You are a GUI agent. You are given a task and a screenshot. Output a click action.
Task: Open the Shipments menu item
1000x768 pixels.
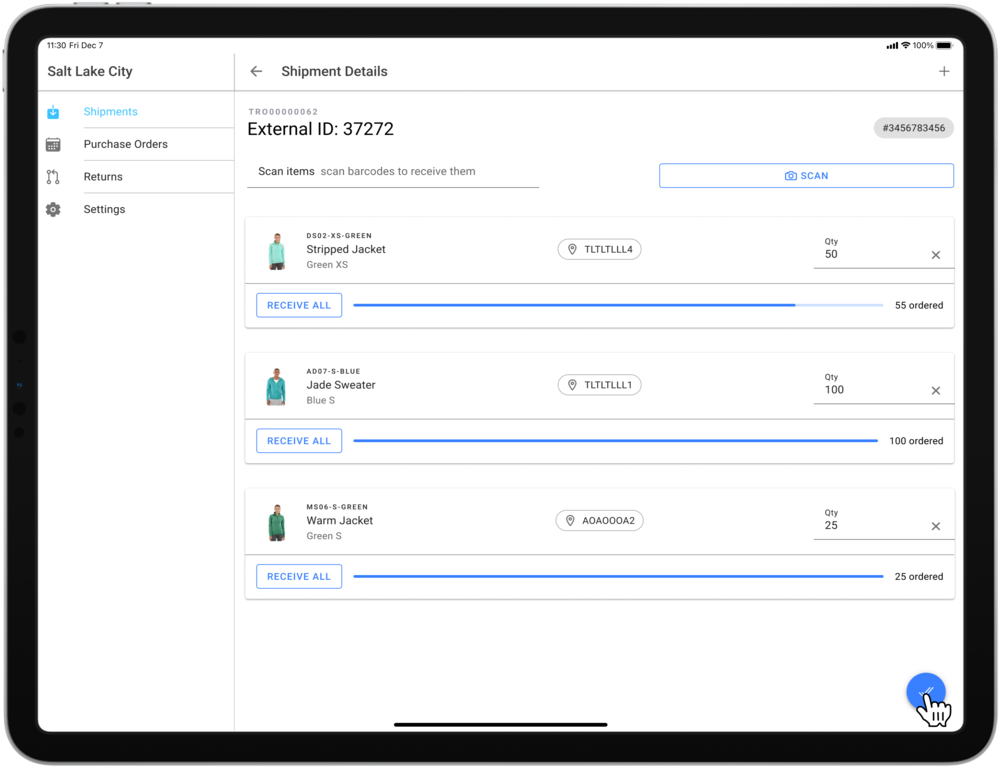[110, 112]
